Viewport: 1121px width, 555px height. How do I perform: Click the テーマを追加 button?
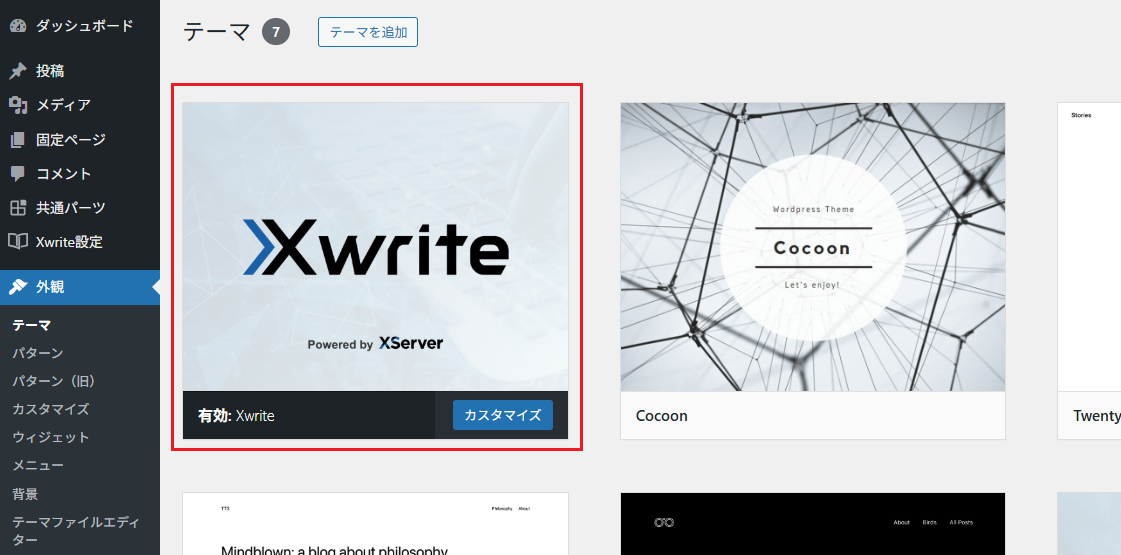pyautogui.click(x=368, y=32)
